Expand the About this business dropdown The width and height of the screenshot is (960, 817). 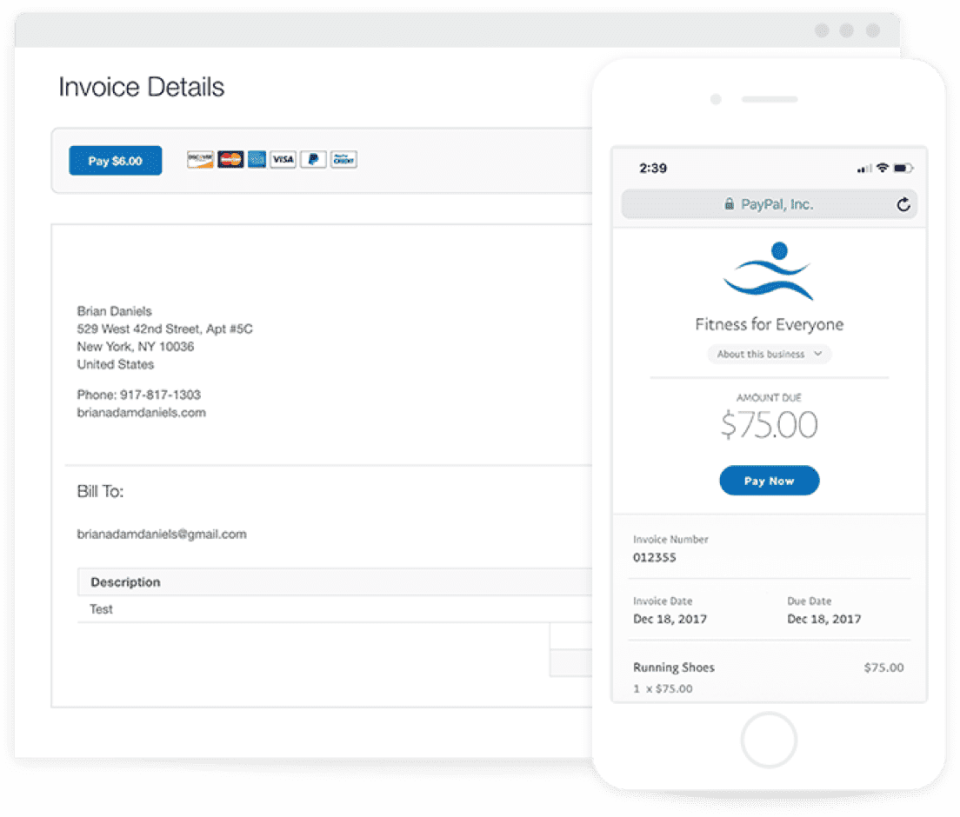point(769,354)
